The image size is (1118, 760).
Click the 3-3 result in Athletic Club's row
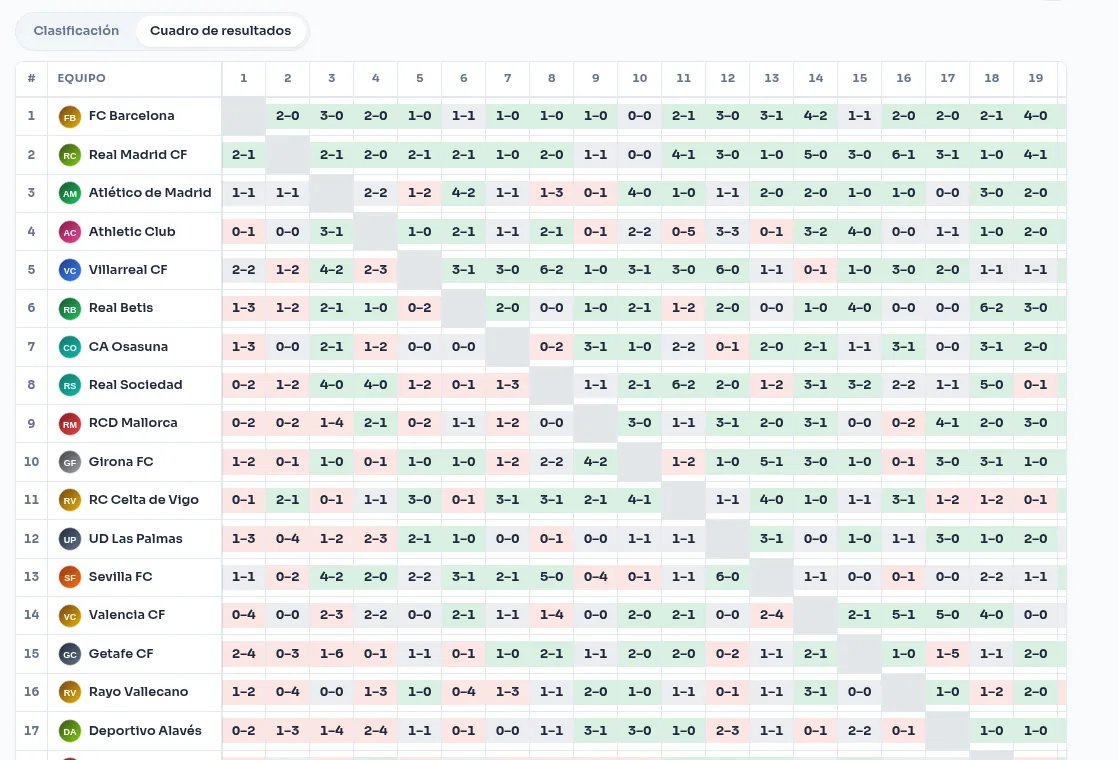point(727,231)
